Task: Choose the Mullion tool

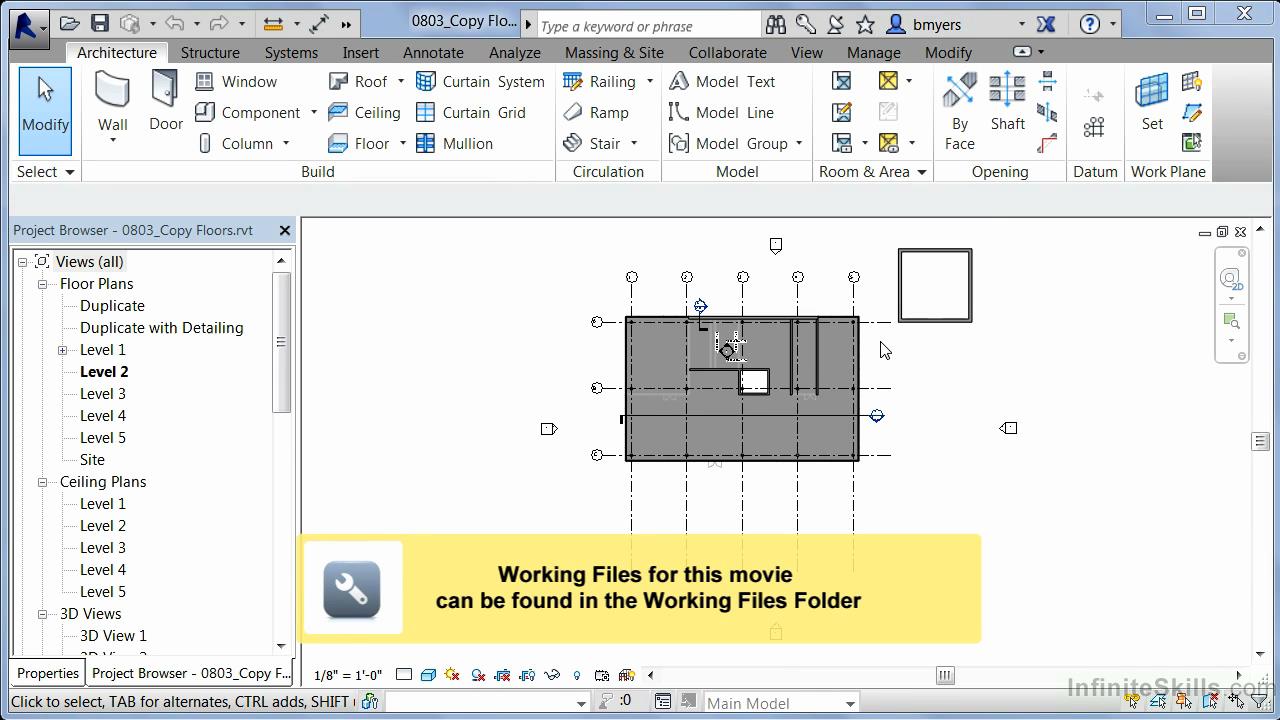Action: point(455,143)
